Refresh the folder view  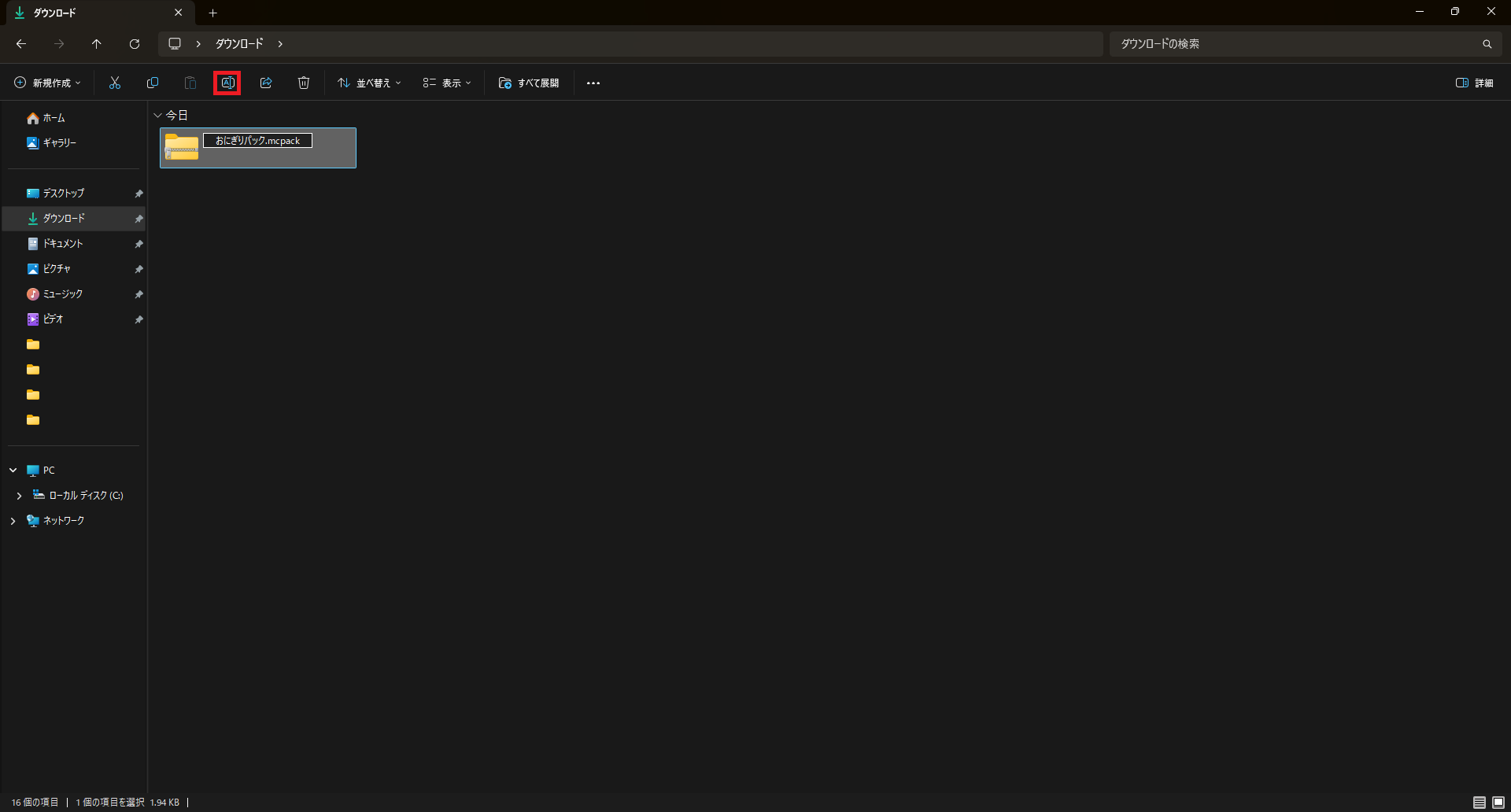pos(135,44)
